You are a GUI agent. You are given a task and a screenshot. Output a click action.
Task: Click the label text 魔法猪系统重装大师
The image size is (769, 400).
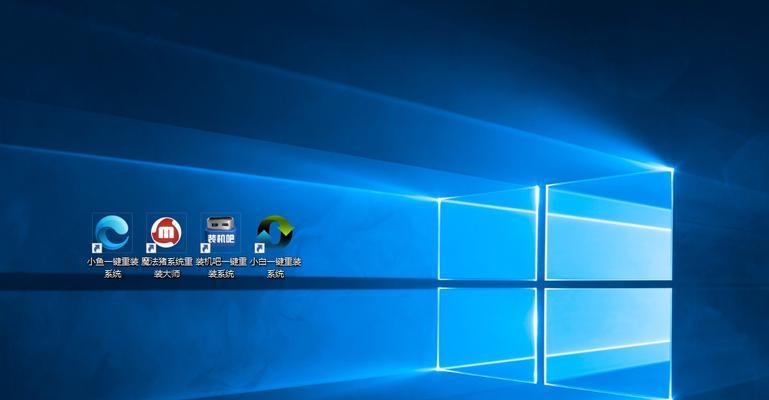pos(167,268)
